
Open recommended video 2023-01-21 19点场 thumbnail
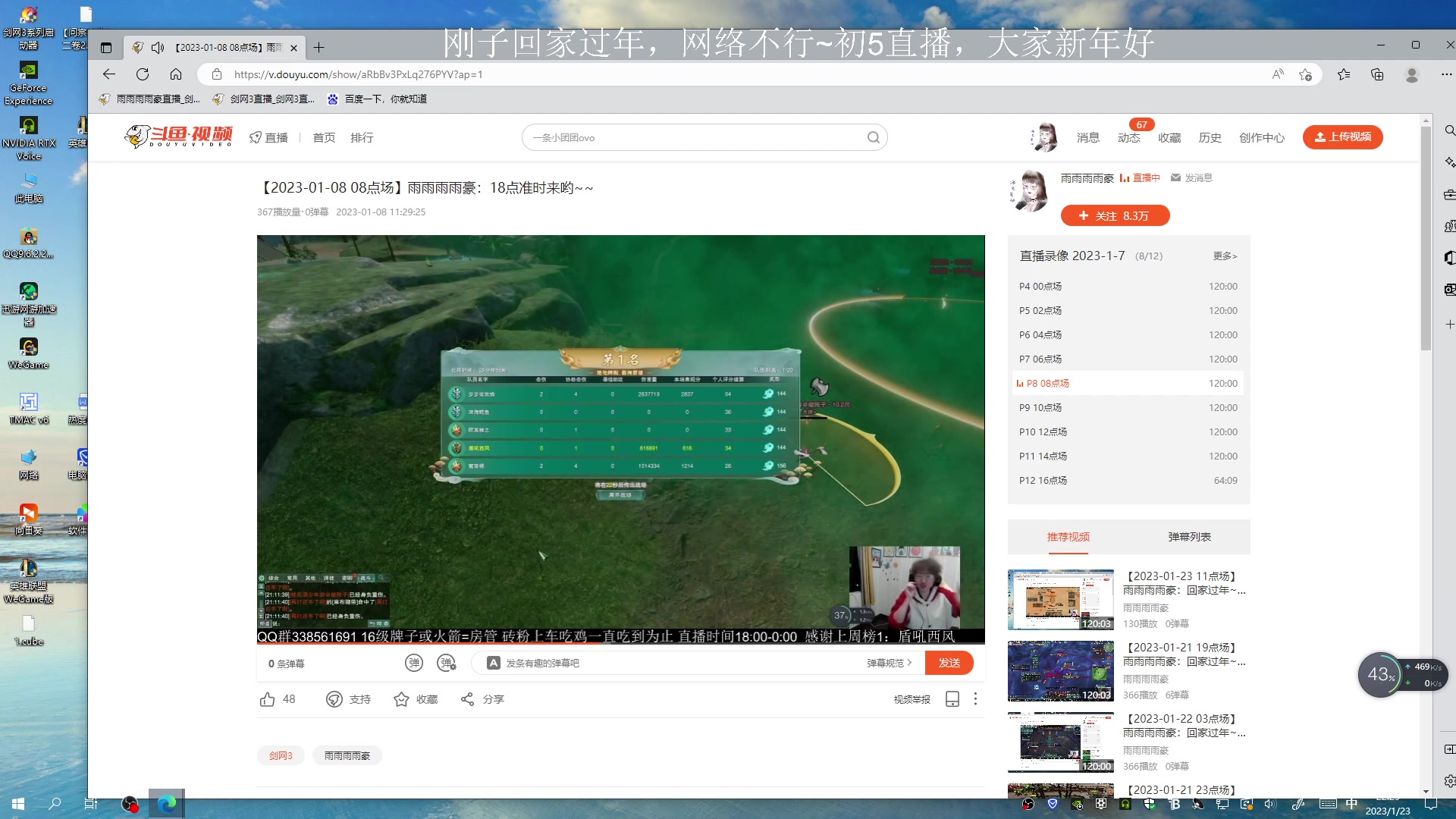pyautogui.click(x=1061, y=671)
